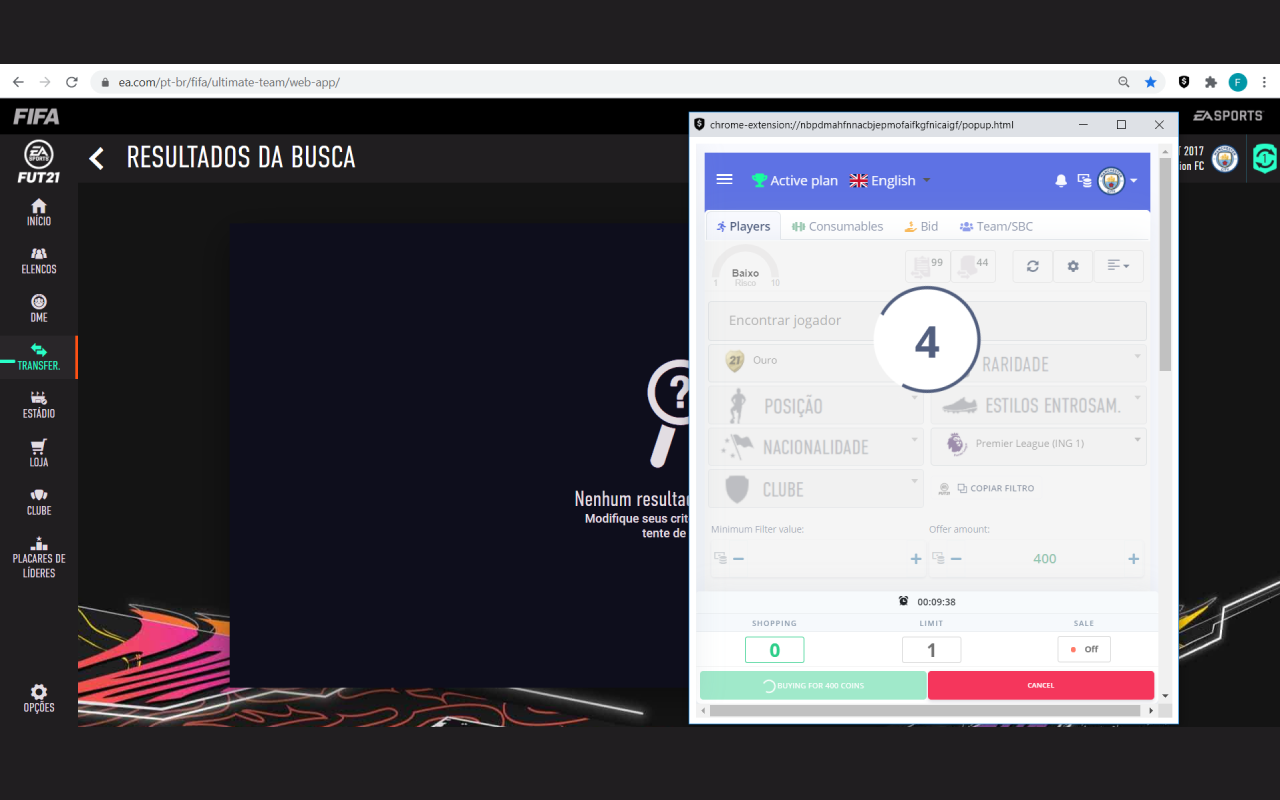The height and width of the screenshot is (800, 1280).
Task: Toggle the Sale Off switch
Action: coord(1084,649)
